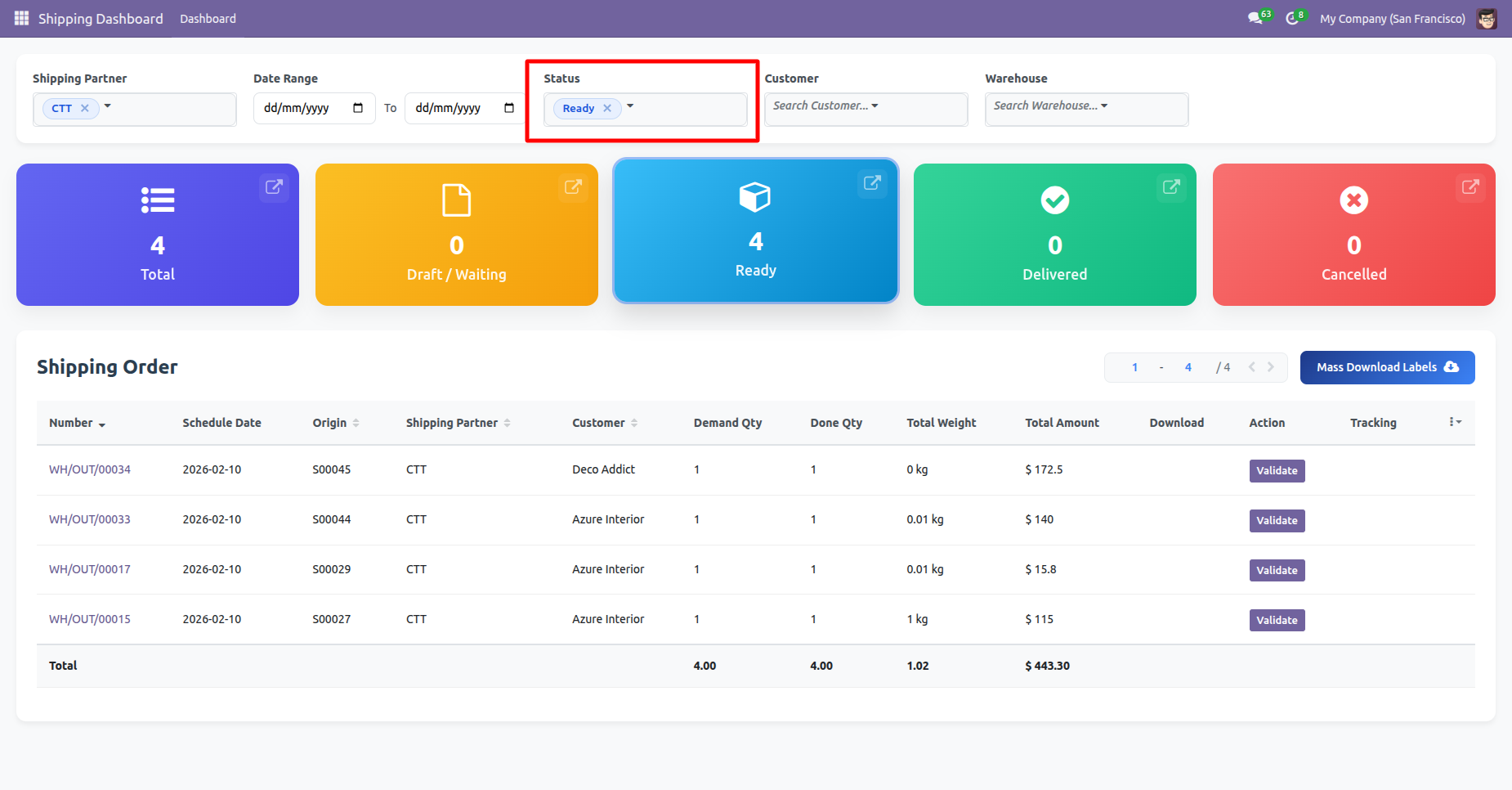1512x790 pixels.
Task: Open optional columns settings in table header
Action: tap(1455, 422)
